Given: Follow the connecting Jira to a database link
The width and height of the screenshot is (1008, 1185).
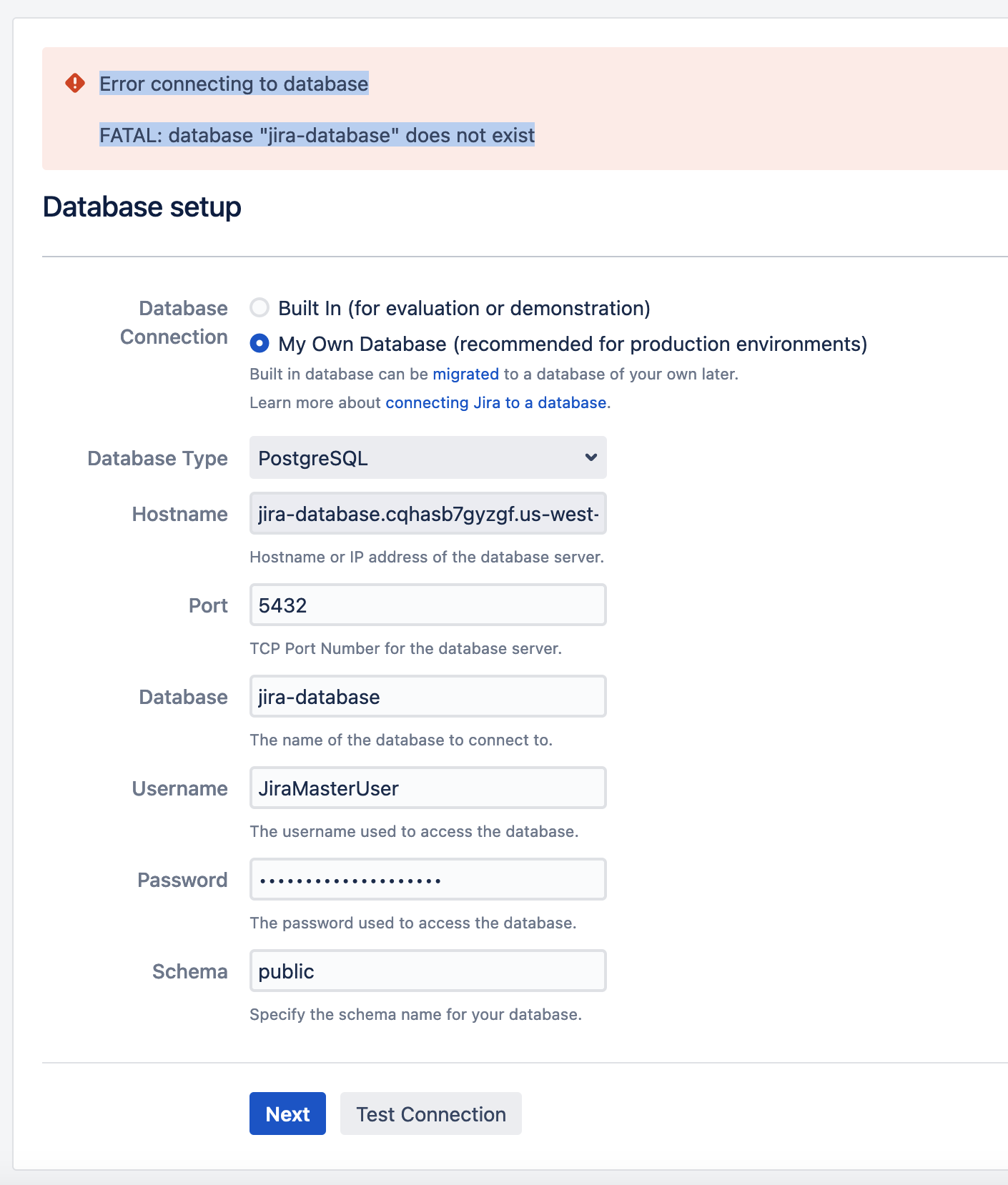Looking at the screenshot, I should 495,402.
